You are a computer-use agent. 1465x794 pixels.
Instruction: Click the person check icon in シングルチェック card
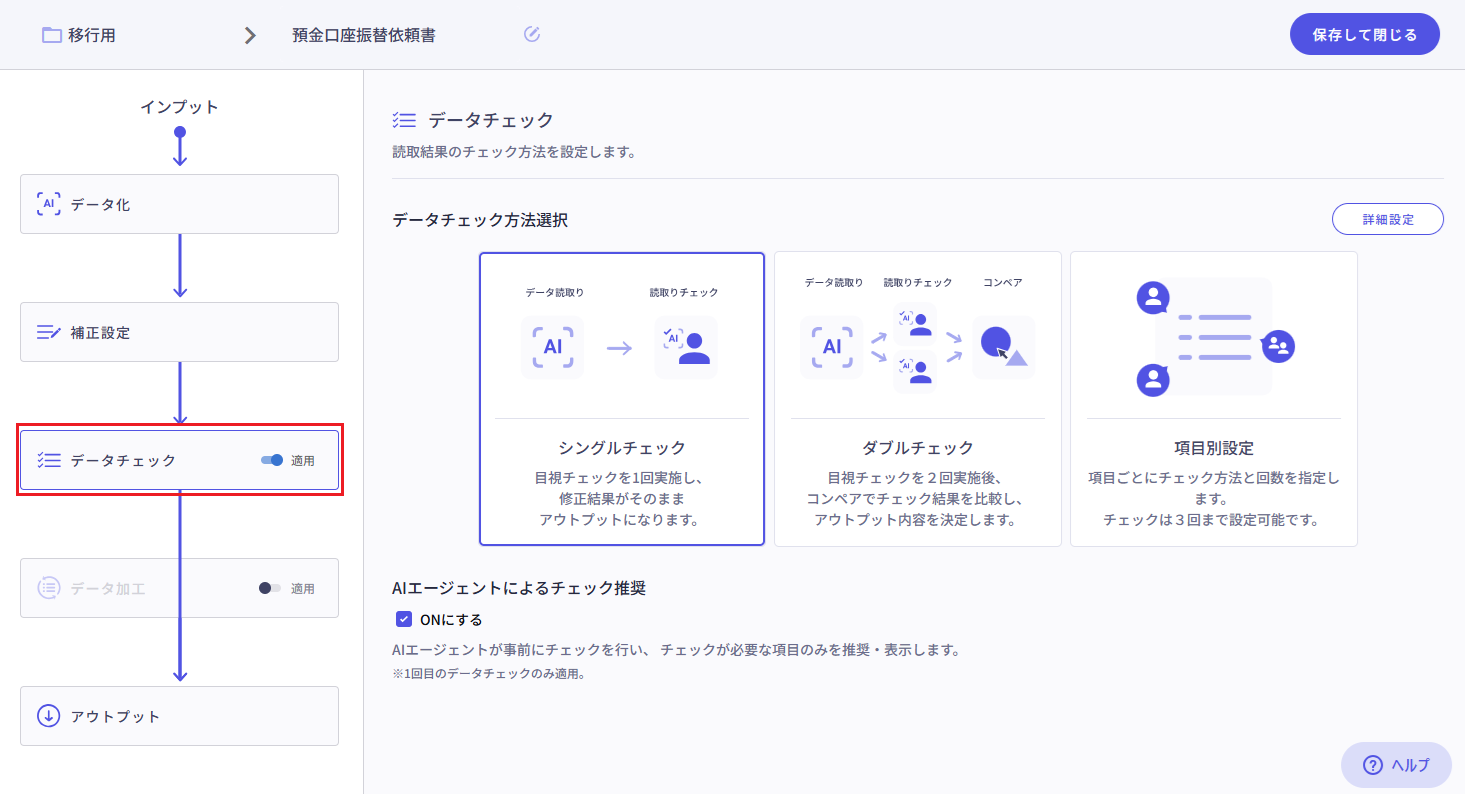[686, 347]
